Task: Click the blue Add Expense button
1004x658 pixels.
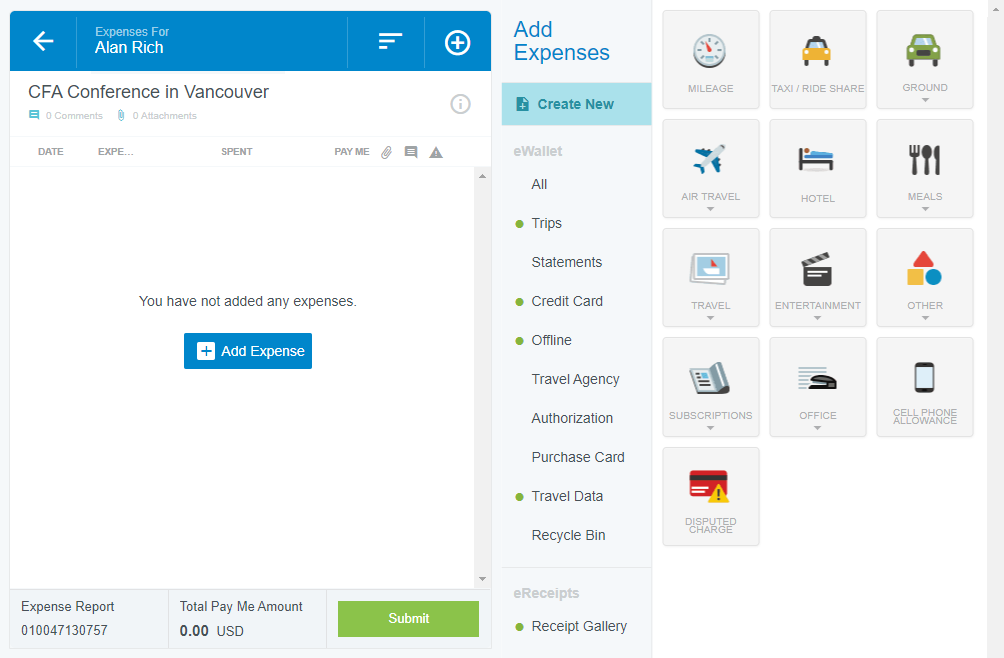Action: pyautogui.click(x=248, y=351)
